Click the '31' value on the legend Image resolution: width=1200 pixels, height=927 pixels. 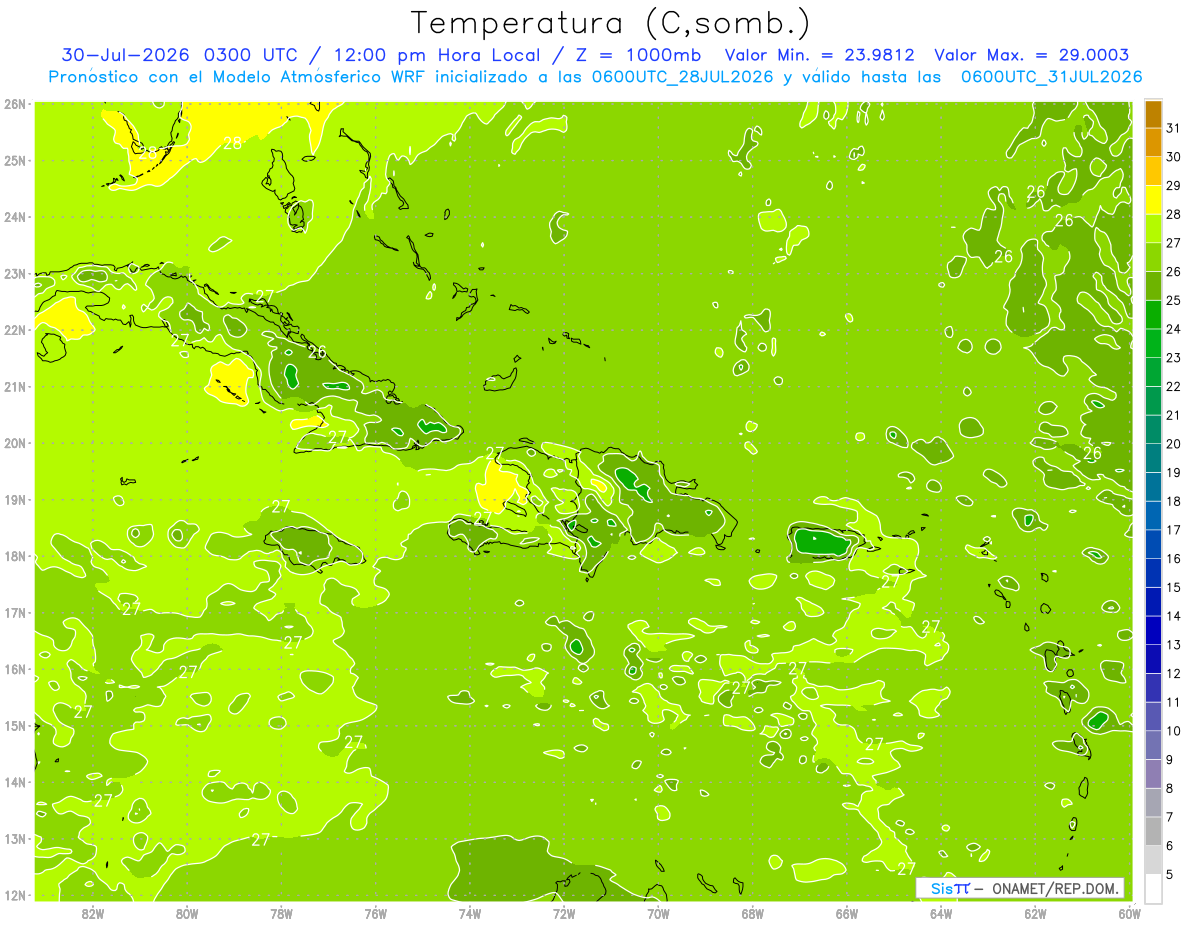click(1174, 128)
